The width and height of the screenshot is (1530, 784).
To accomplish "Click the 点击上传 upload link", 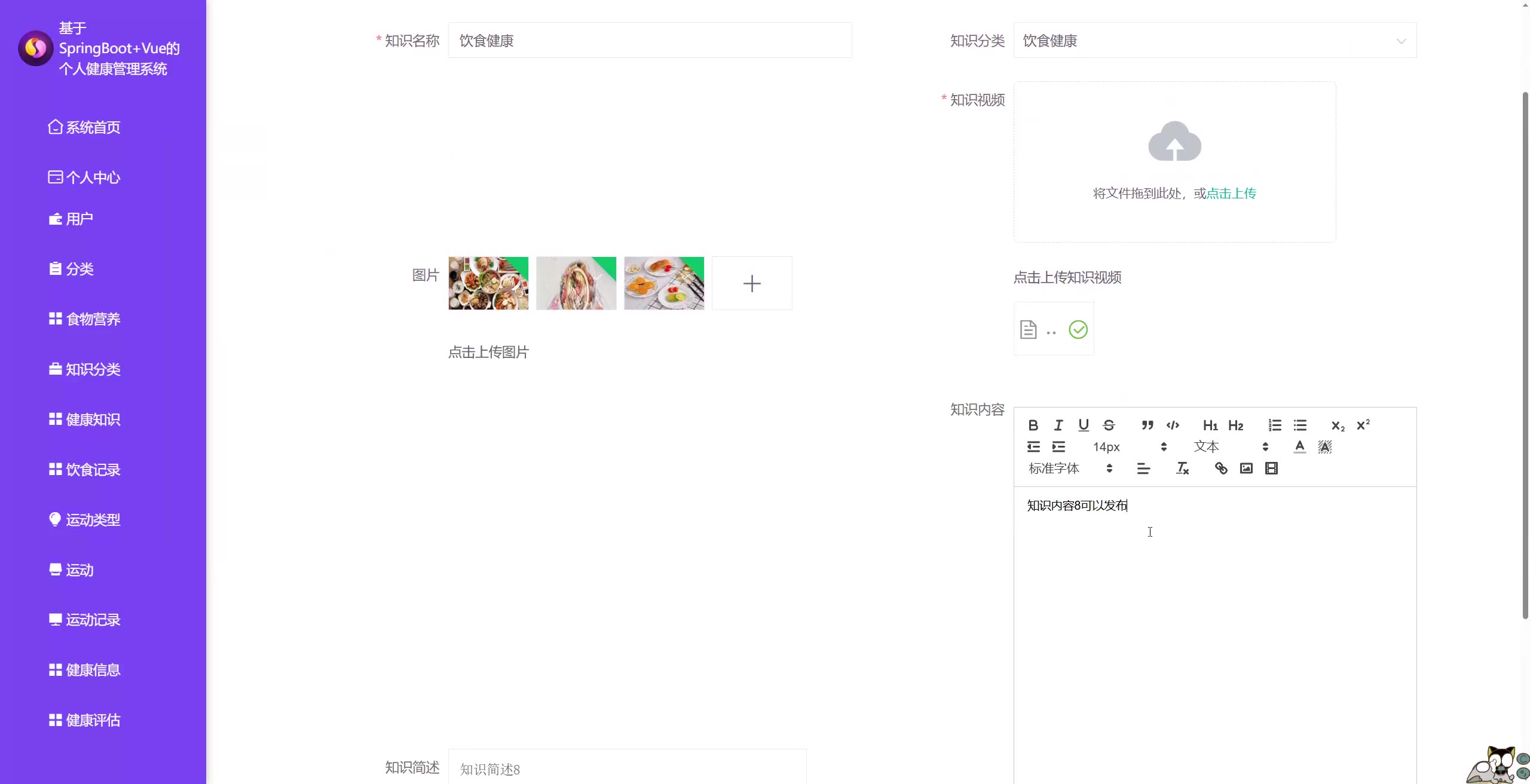I will (x=1231, y=194).
